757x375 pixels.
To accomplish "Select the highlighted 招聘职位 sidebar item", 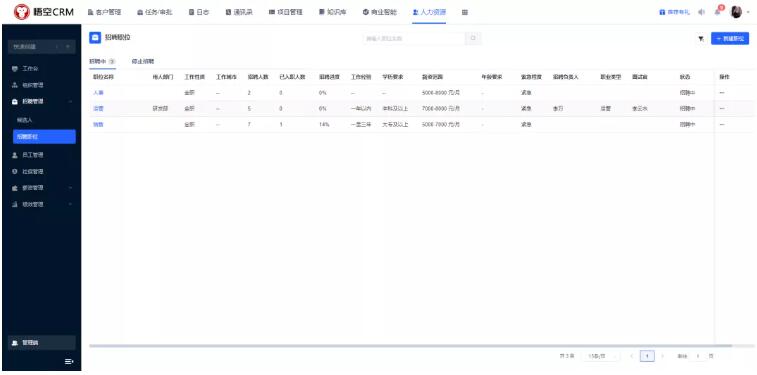I will [44, 137].
